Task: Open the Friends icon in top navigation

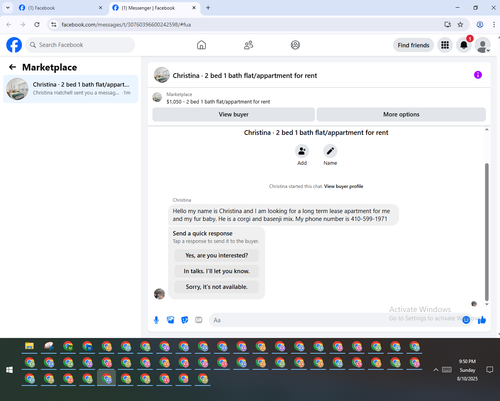Action: point(248,45)
